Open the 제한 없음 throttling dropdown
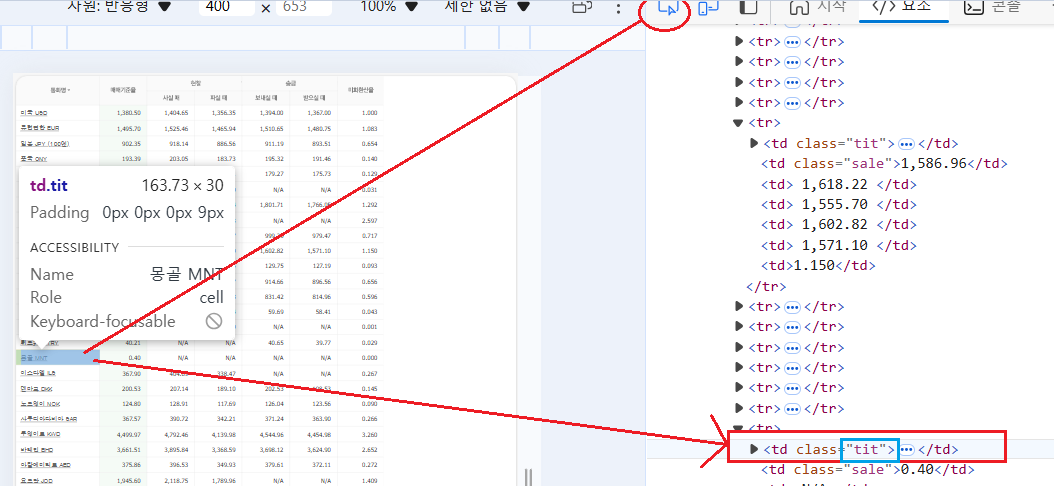This screenshot has height=486, width=1054. (488, 7)
